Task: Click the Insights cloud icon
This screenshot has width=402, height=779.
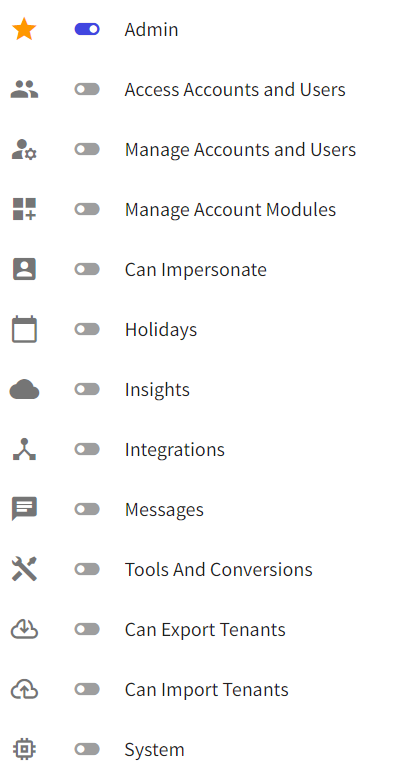Action: (x=24, y=389)
